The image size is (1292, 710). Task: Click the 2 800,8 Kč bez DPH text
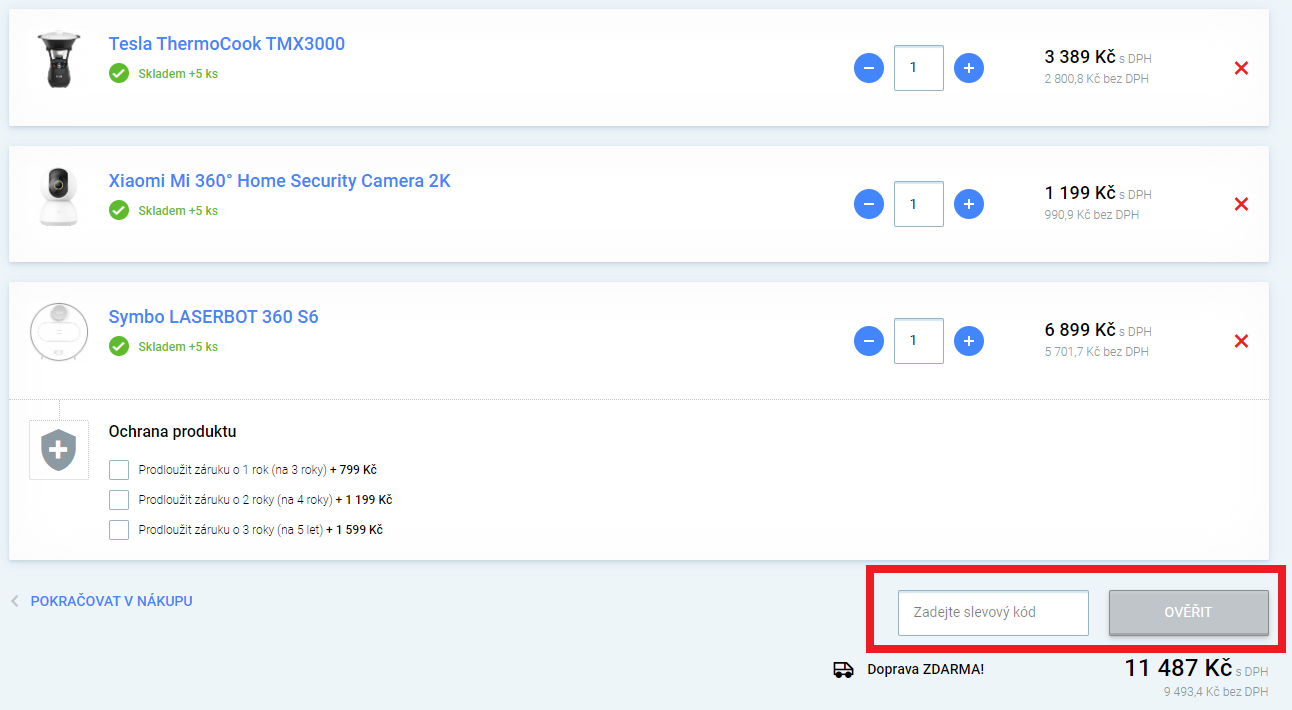click(x=1097, y=79)
